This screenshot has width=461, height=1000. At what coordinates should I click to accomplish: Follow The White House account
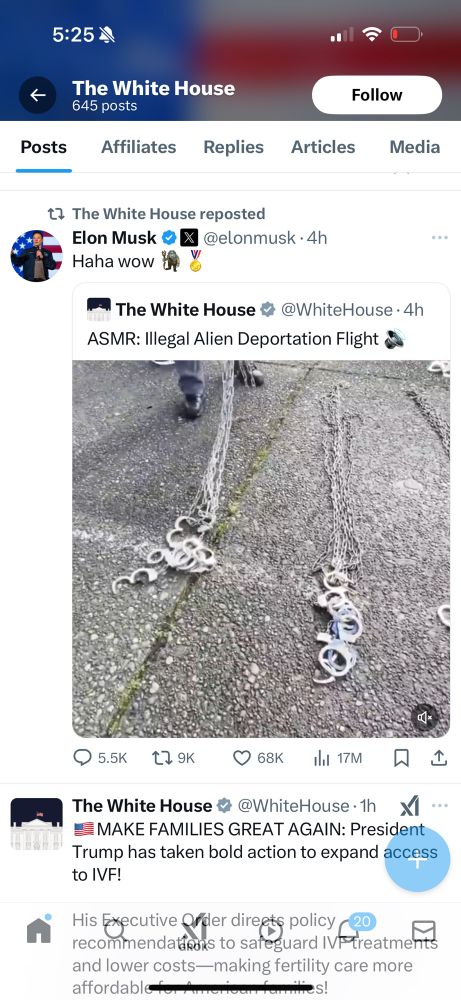[377, 95]
